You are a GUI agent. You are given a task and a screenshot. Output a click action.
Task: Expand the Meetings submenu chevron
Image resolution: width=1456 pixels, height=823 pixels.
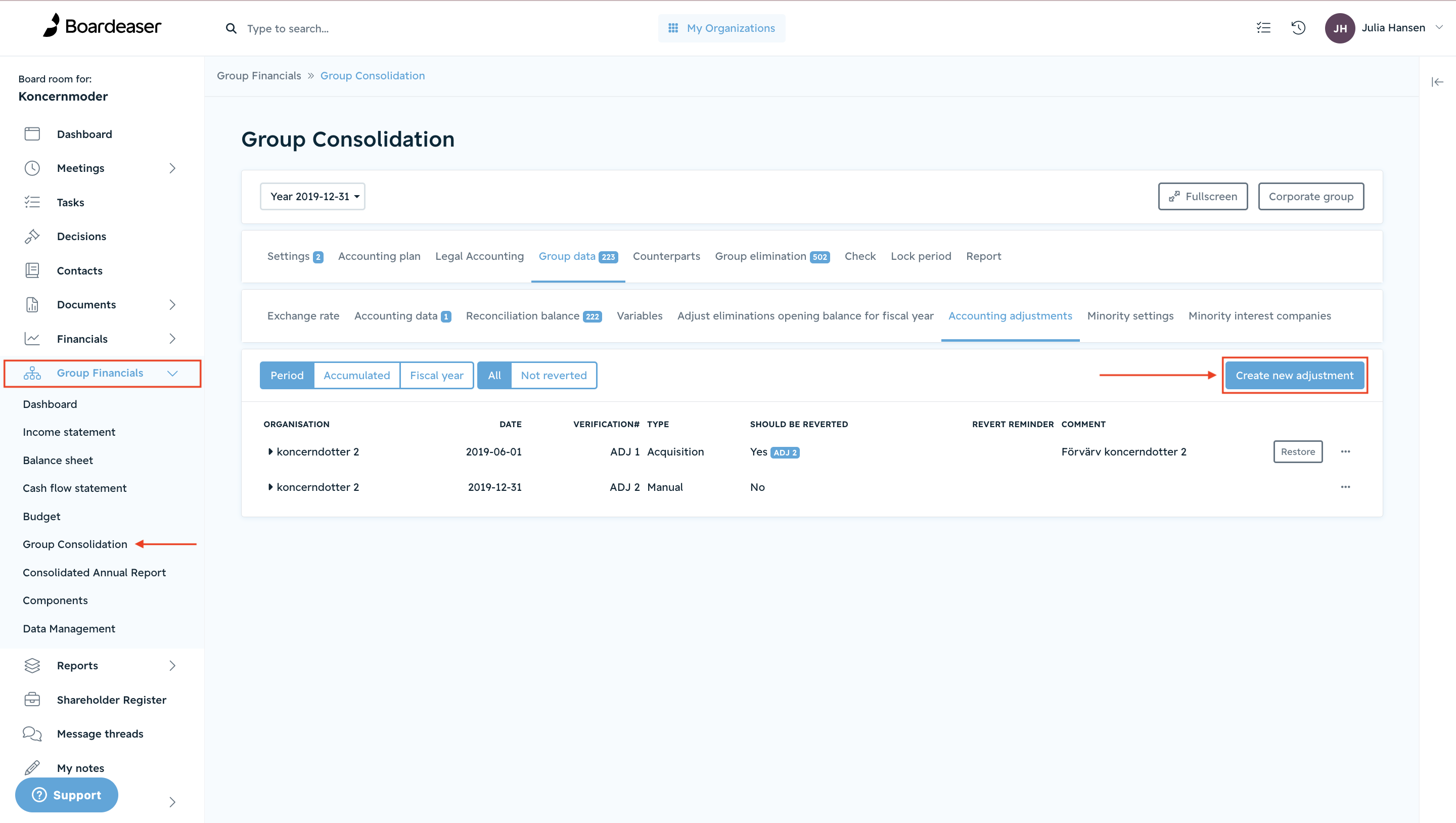coord(172,168)
